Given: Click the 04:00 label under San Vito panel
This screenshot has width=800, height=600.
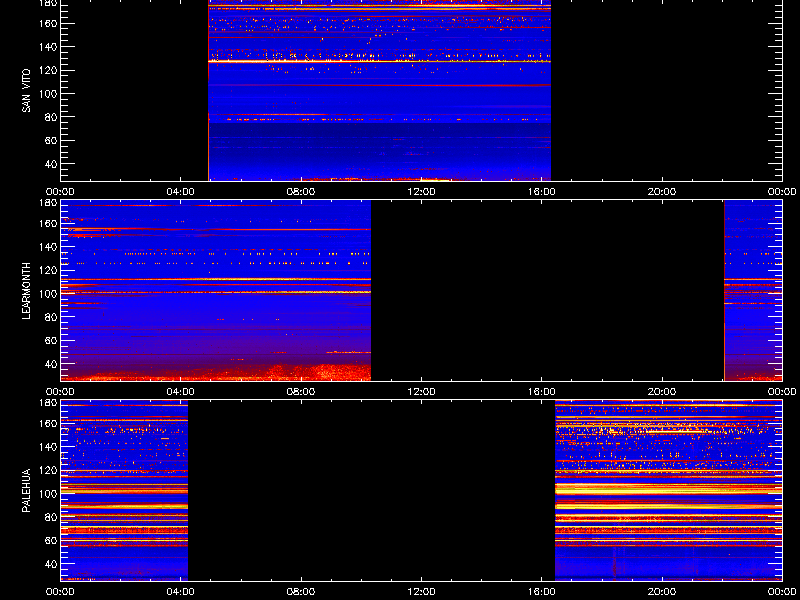Looking at the screenshot, I should pos(181,192).
